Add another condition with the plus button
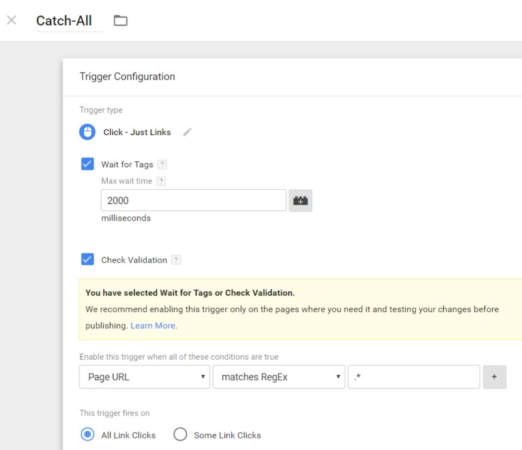Screen dimensions: 522x450 tap(495, 377)
